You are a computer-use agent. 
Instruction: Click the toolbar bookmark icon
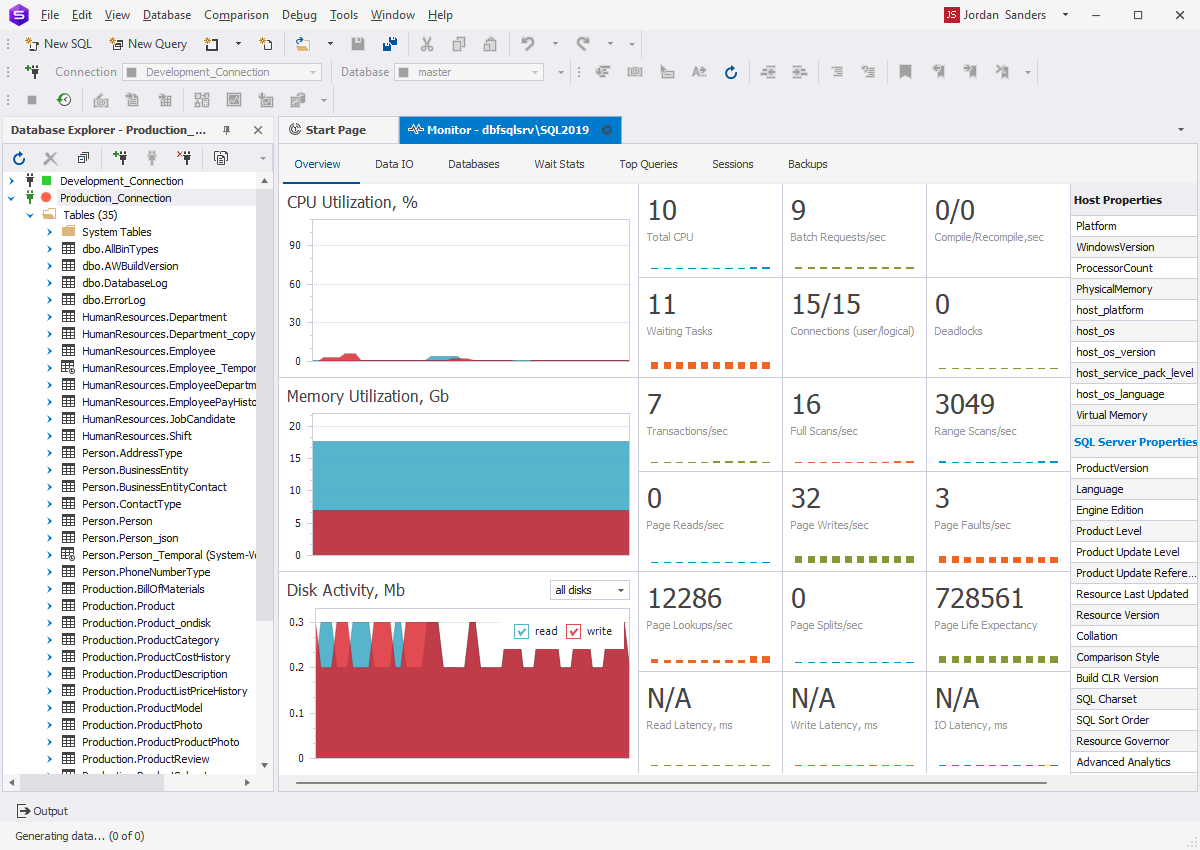(905, 71)
